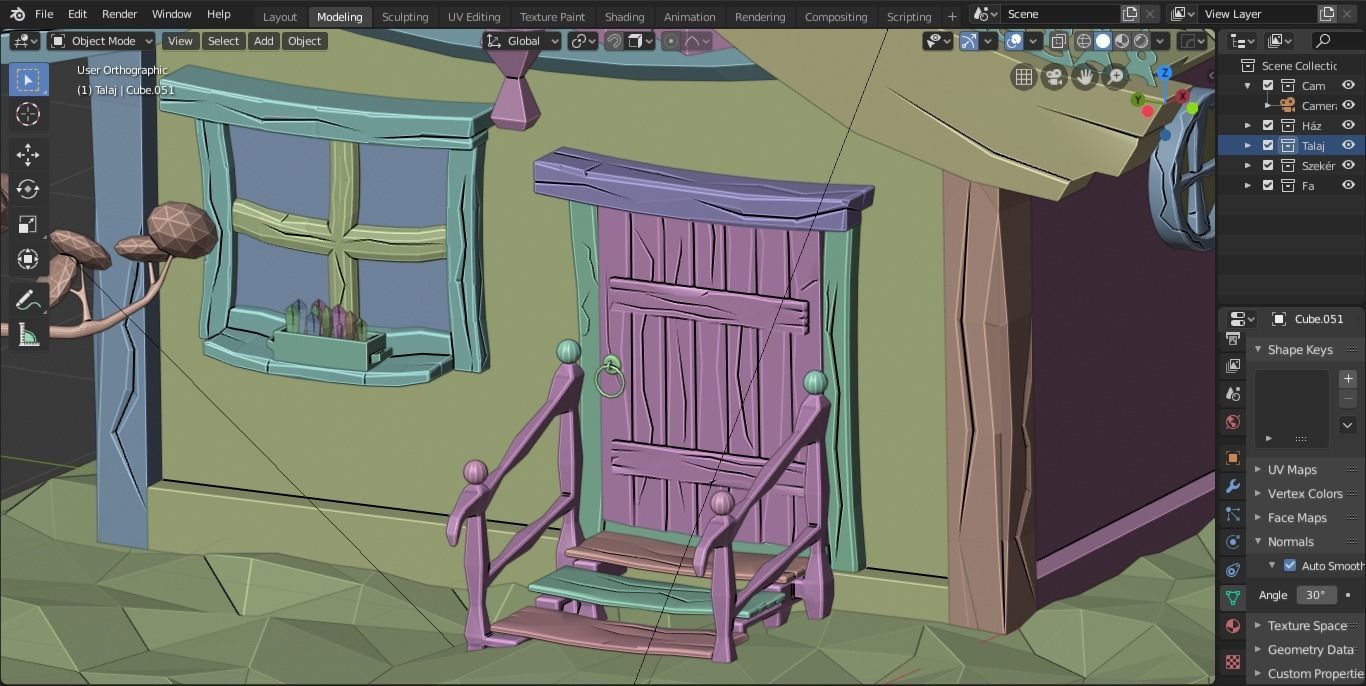Click the Blender logo menu icon
Image resolution: width=1366 pixels, height=686 pixels.
tap(17, 14)
